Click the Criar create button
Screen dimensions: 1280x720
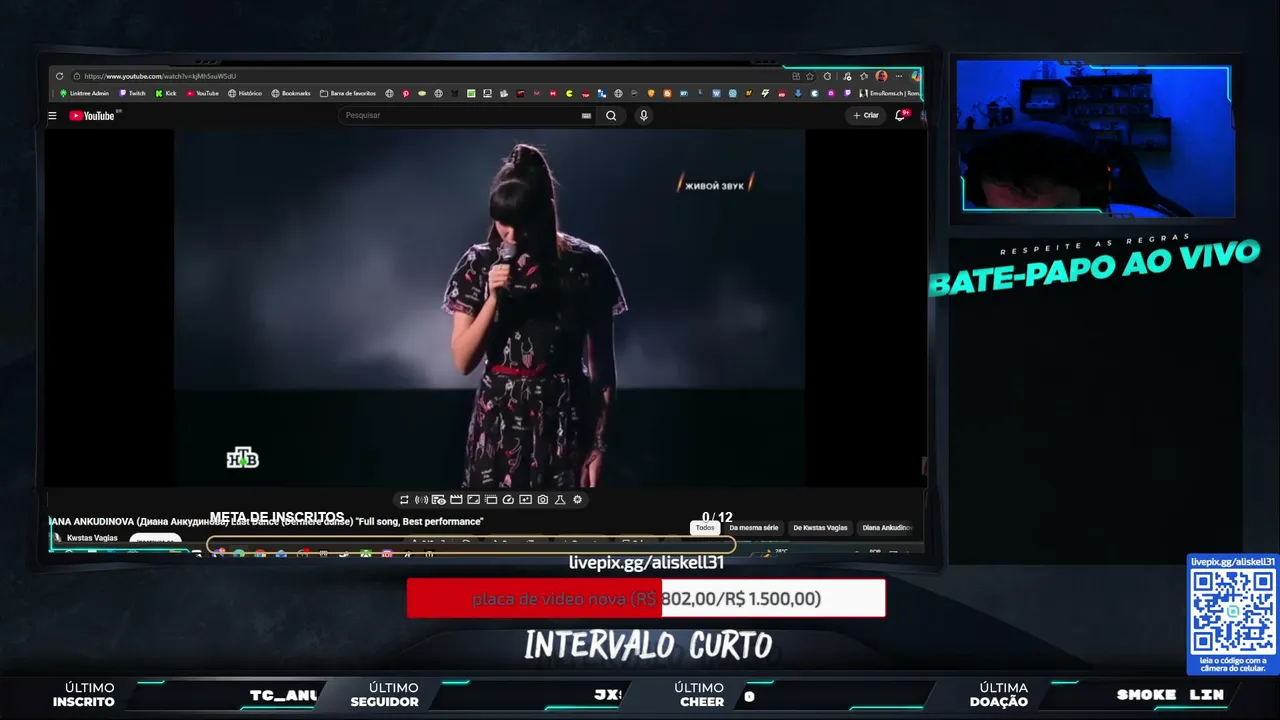866,115
